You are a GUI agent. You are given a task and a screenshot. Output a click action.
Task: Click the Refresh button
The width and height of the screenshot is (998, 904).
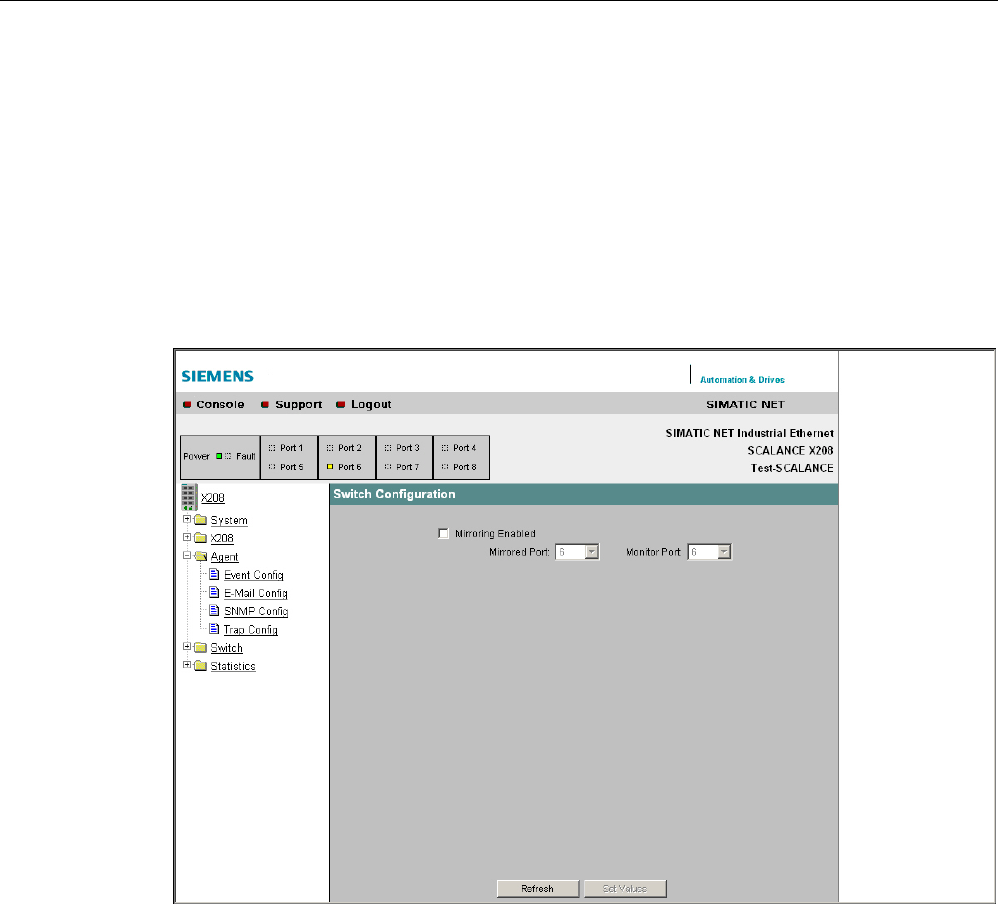(538, 889)
